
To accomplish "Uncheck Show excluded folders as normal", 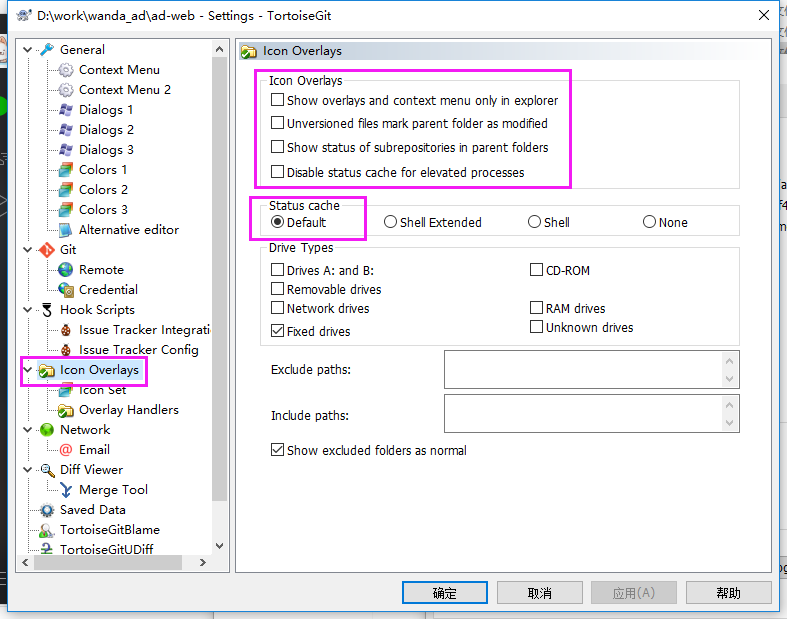I will [x=278, y=450].
